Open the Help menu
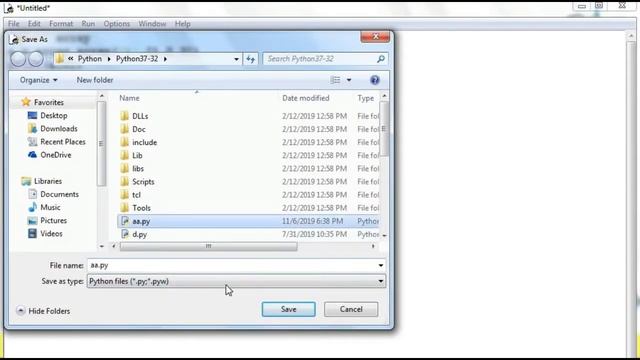The image size is (640, 360). (182, 24)
